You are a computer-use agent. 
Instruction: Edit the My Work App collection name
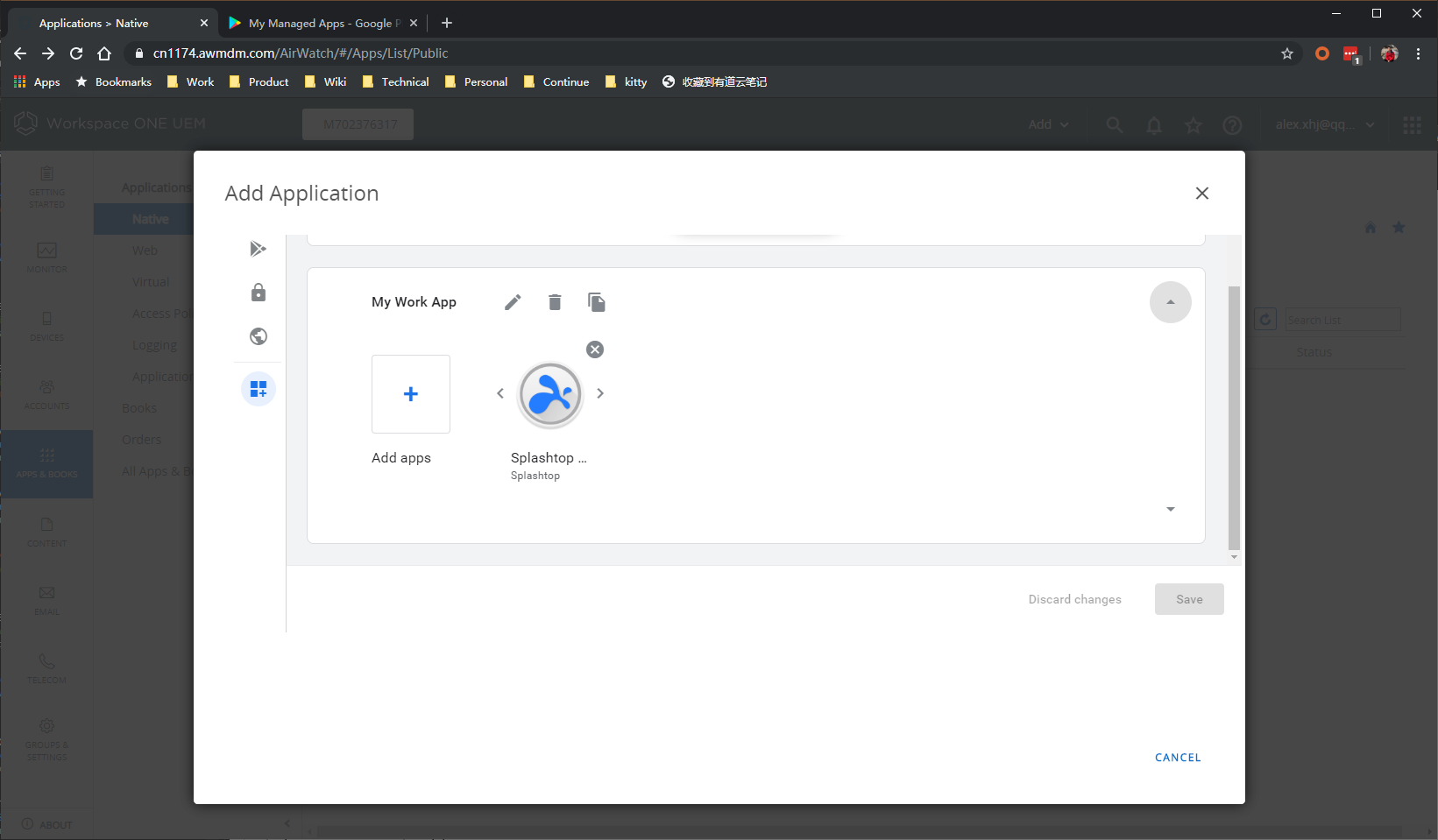tap(513, 302)
